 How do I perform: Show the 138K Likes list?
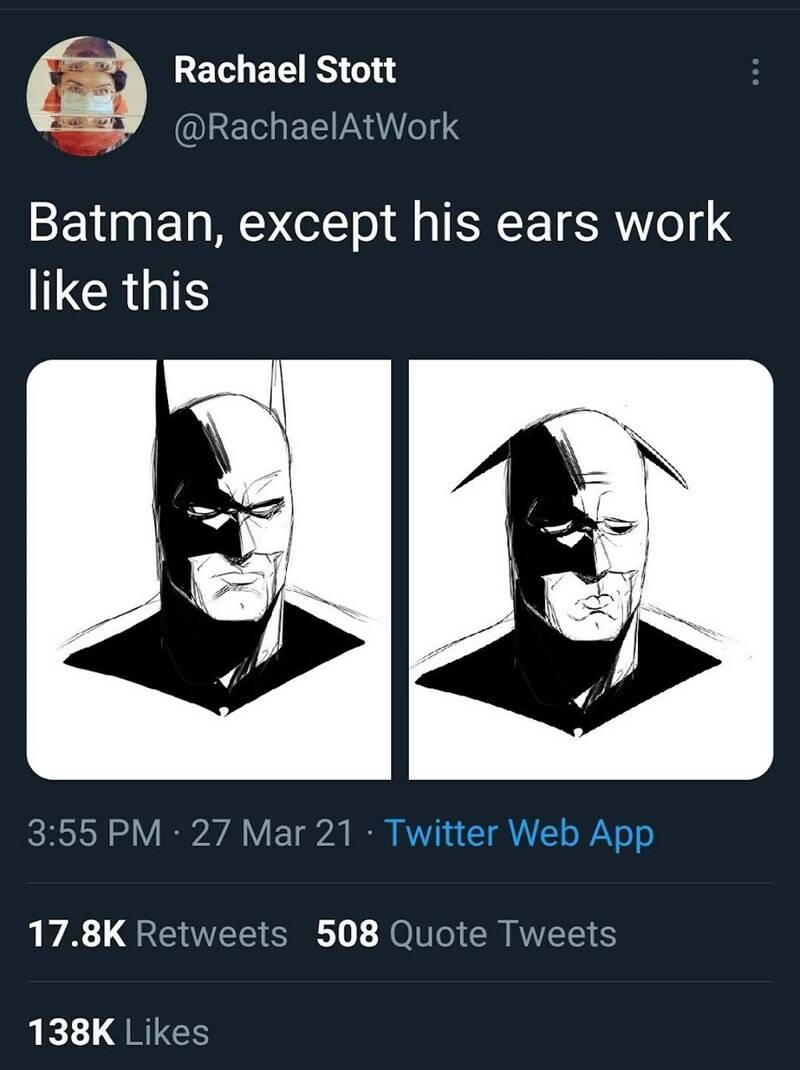[x=118, y=1031]
